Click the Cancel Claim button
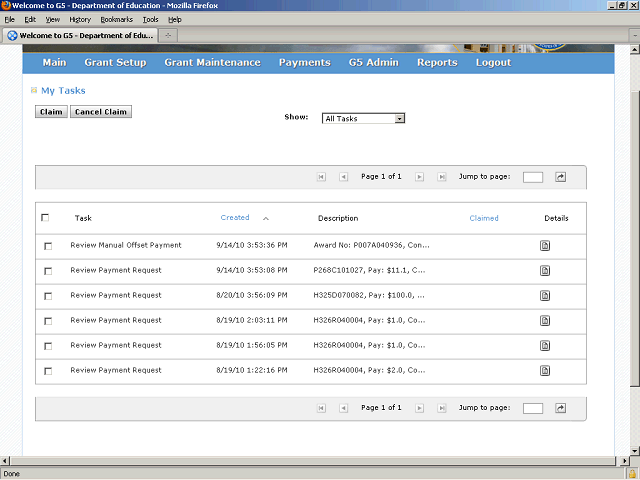 (101, 112)
